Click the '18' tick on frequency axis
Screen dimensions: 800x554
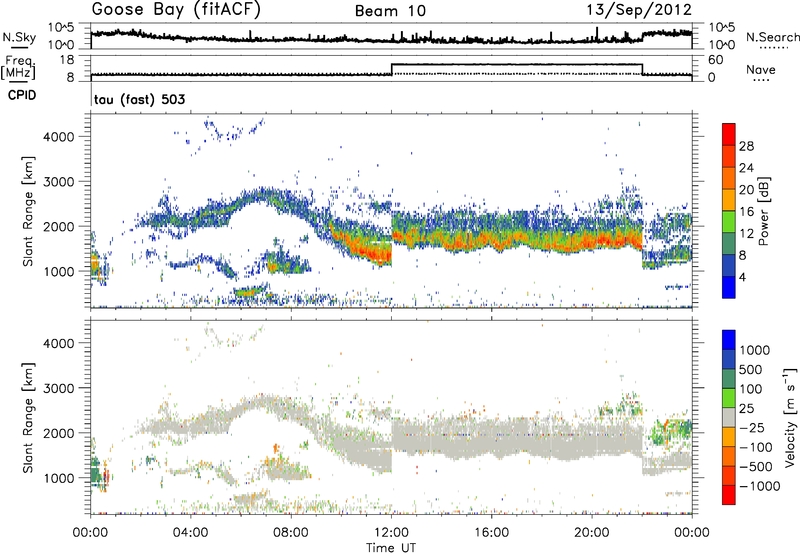(x=67, y=60)
